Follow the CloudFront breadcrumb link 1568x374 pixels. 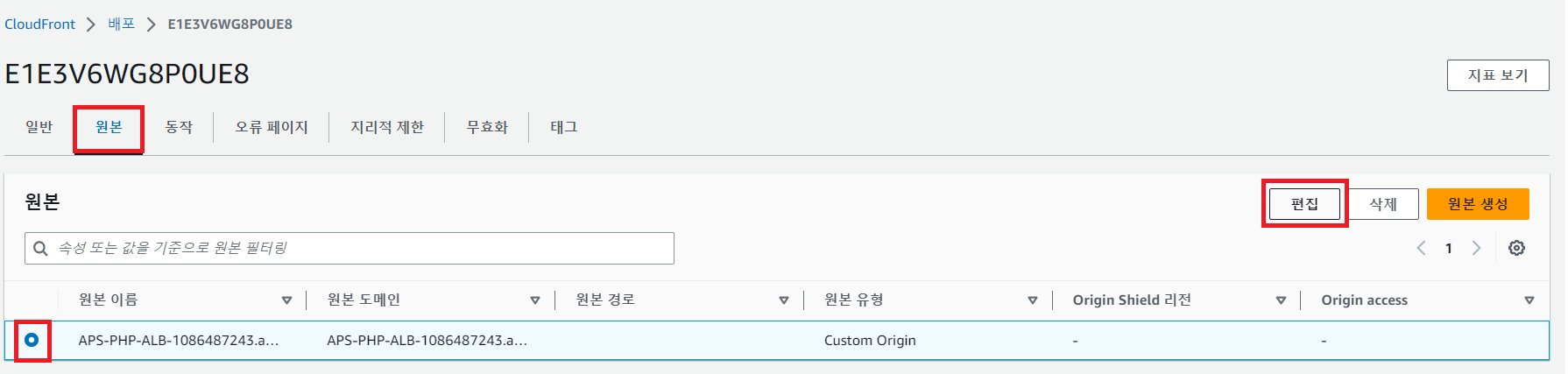40,25
